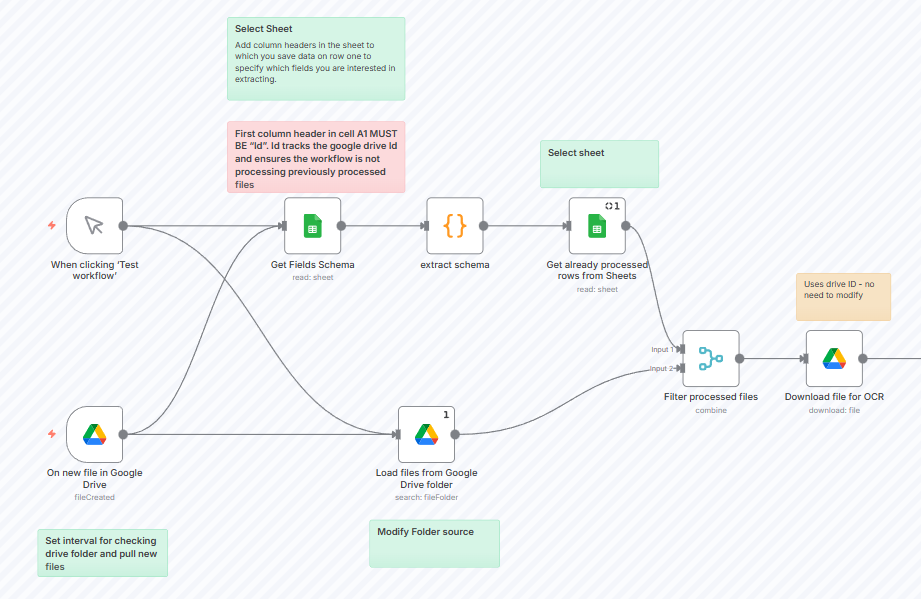Open the 'Filter processed files' merge node
Viewport: 921px width, 599px height.
click(x=710, y=359)
